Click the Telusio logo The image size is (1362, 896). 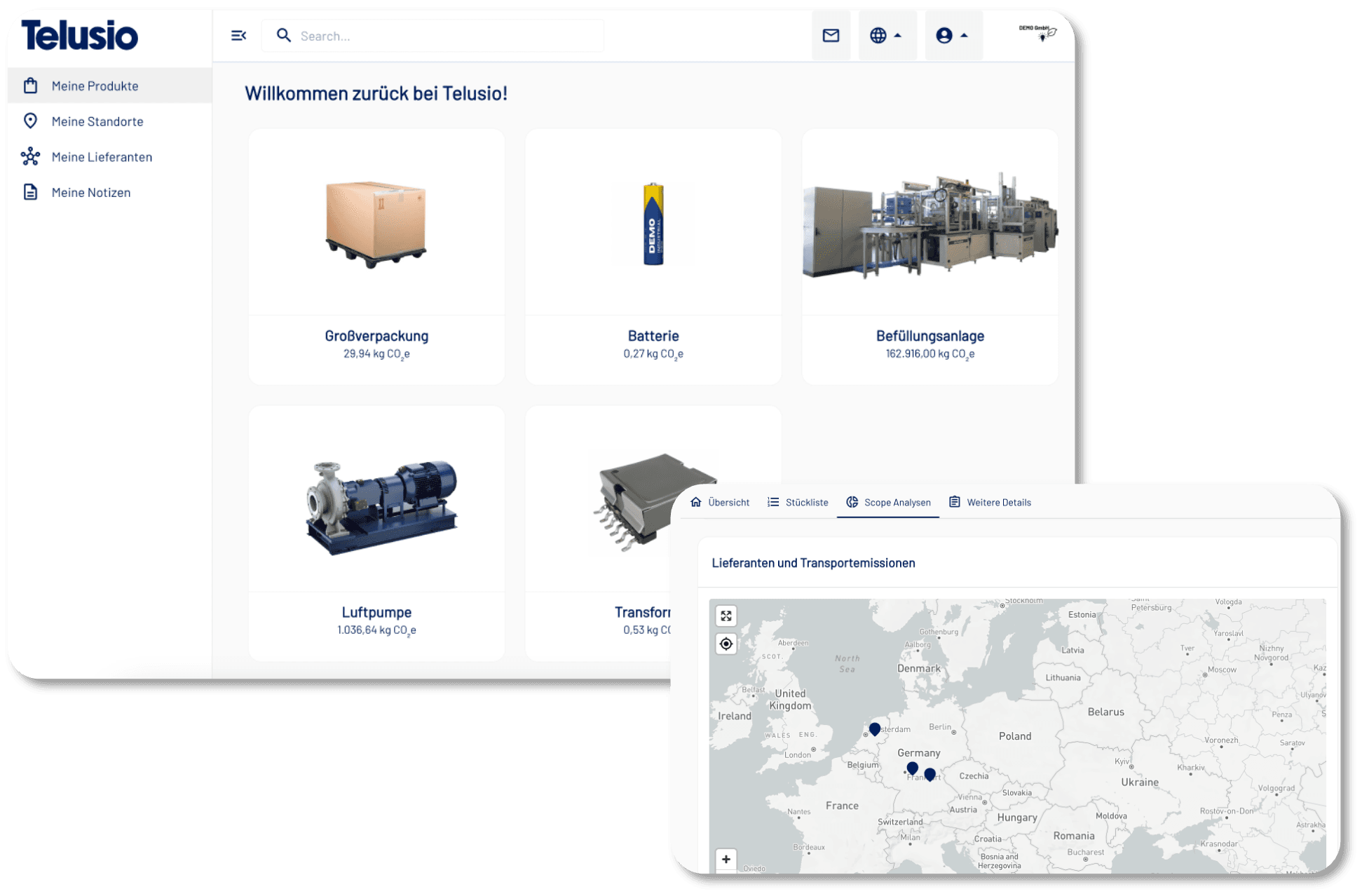(x=80, y=35)
